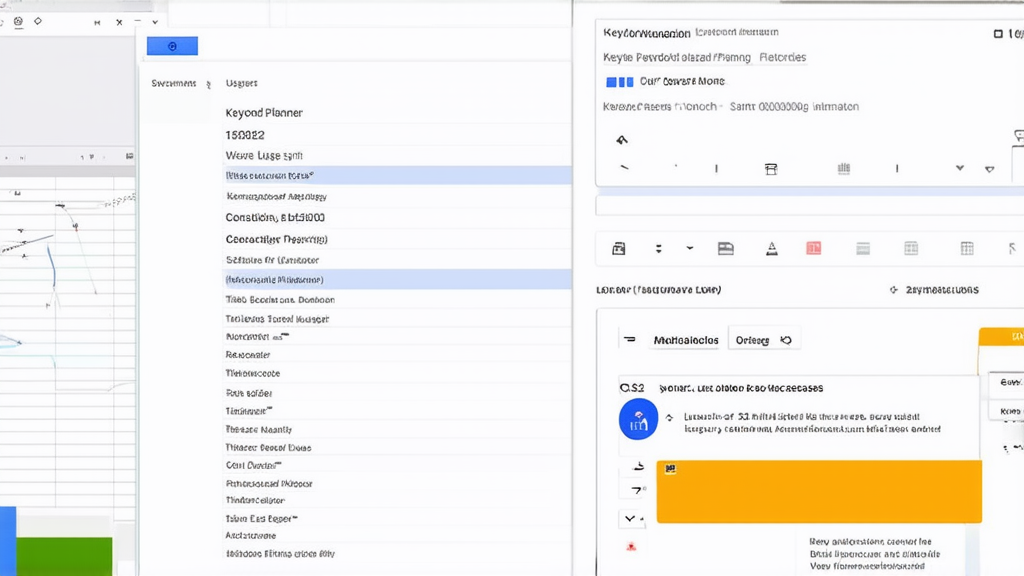The height and width of the screenshot is (576, 1024).
Task: Click the blue button with circle icon
Action: pos(172,46)
